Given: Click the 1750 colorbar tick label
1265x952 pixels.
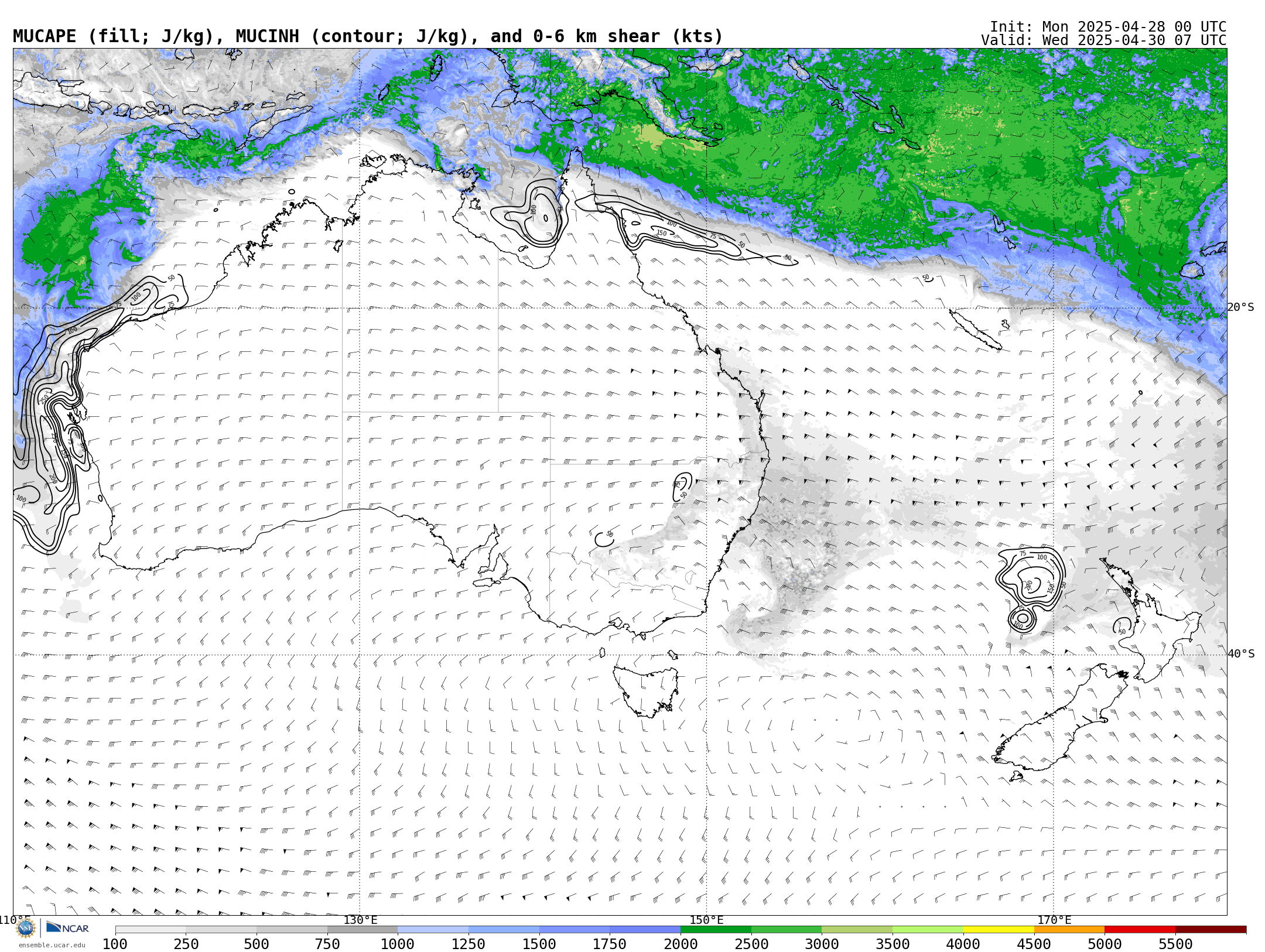Looking at the screenshot, I should tap(610, 944).
